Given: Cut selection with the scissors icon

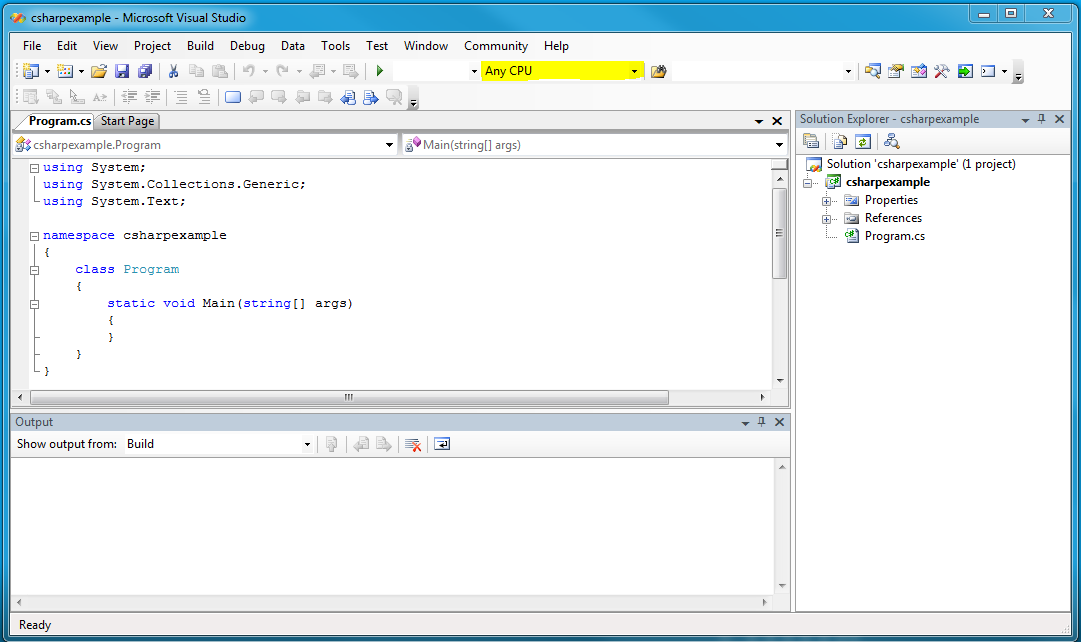Looking at the screenshot, I should [174, 71].
